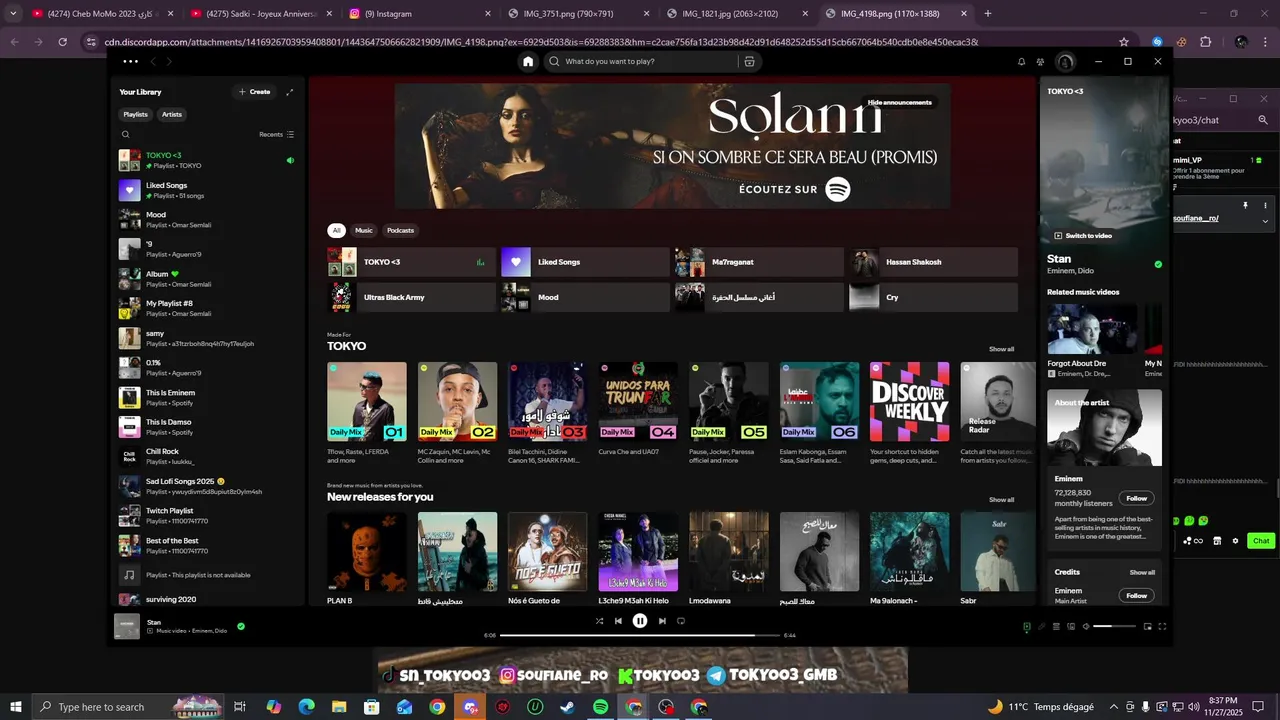1280x720 pixels.
Task: Open the TOKYO <3 playlist in the library
Action: 208,160
